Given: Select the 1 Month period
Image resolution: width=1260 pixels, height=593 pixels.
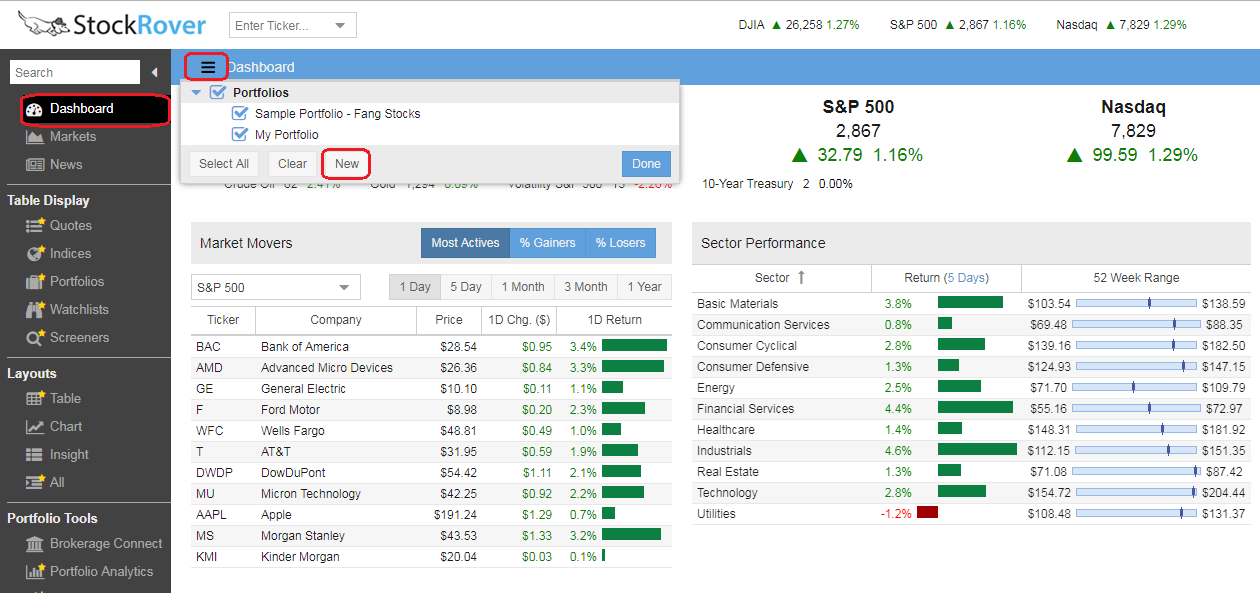Looking at the screenshot, I should (x=523, y=287).
